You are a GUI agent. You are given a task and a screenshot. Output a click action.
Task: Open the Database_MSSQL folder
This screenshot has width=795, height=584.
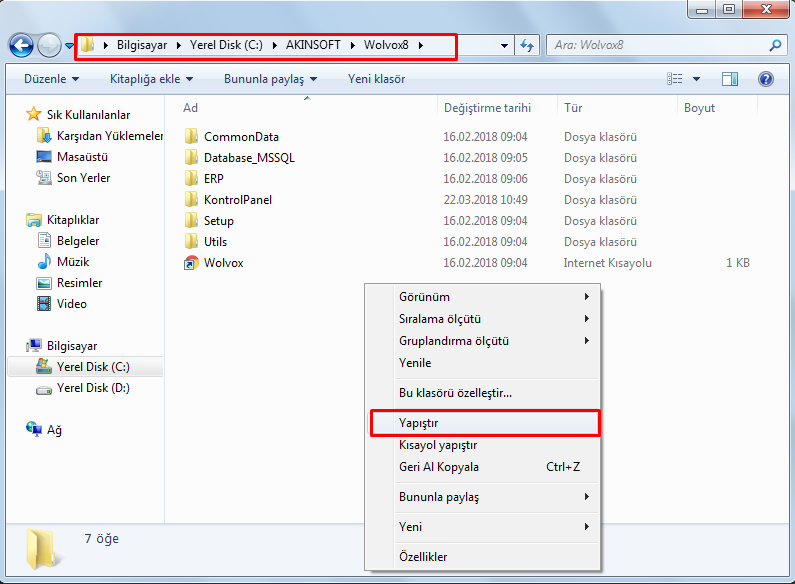tap(248, 158)
